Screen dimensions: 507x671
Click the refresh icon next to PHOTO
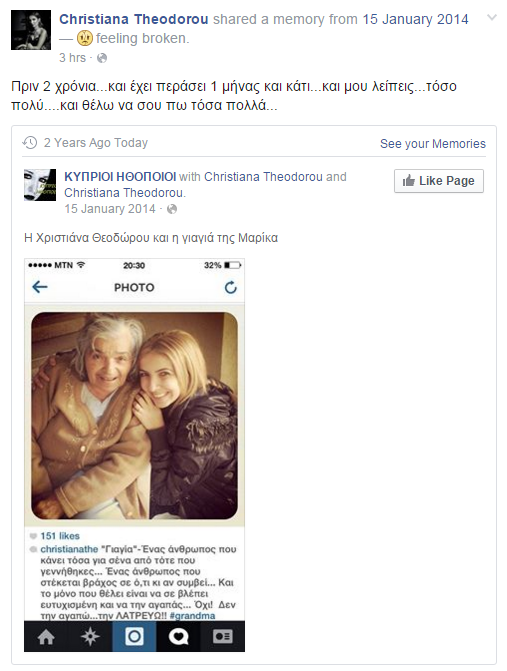coord(231,287)
